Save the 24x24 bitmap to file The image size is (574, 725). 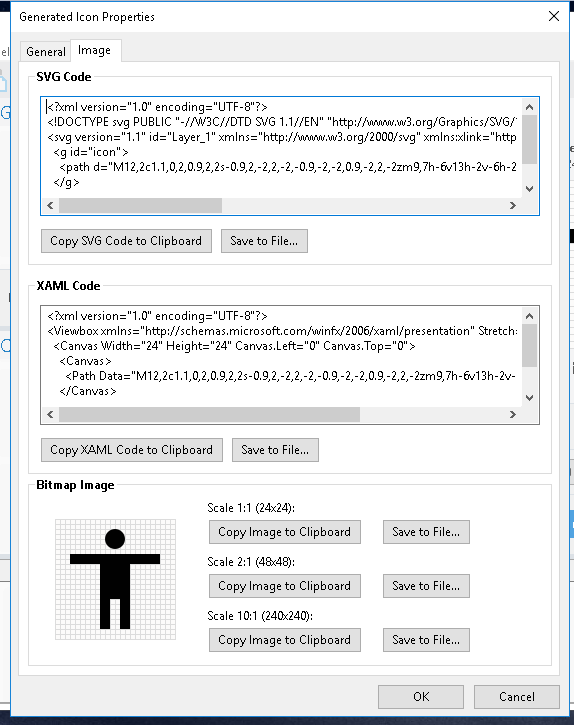point(426,532)
